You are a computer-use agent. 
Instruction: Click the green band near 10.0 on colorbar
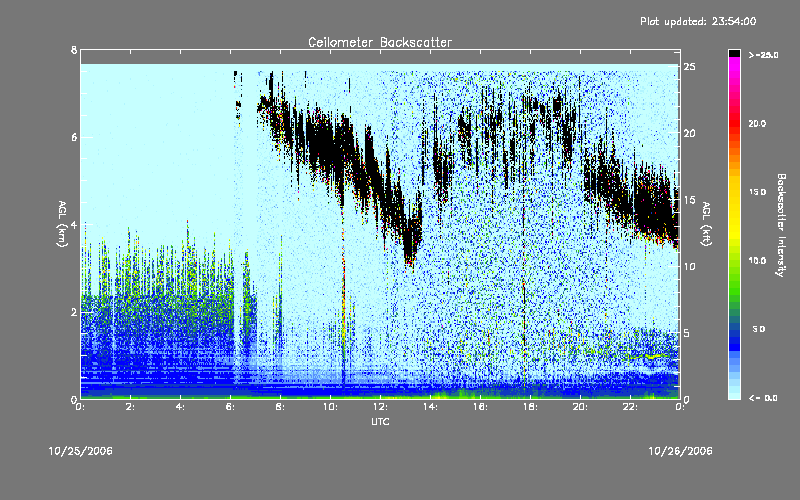coord(734,265)
